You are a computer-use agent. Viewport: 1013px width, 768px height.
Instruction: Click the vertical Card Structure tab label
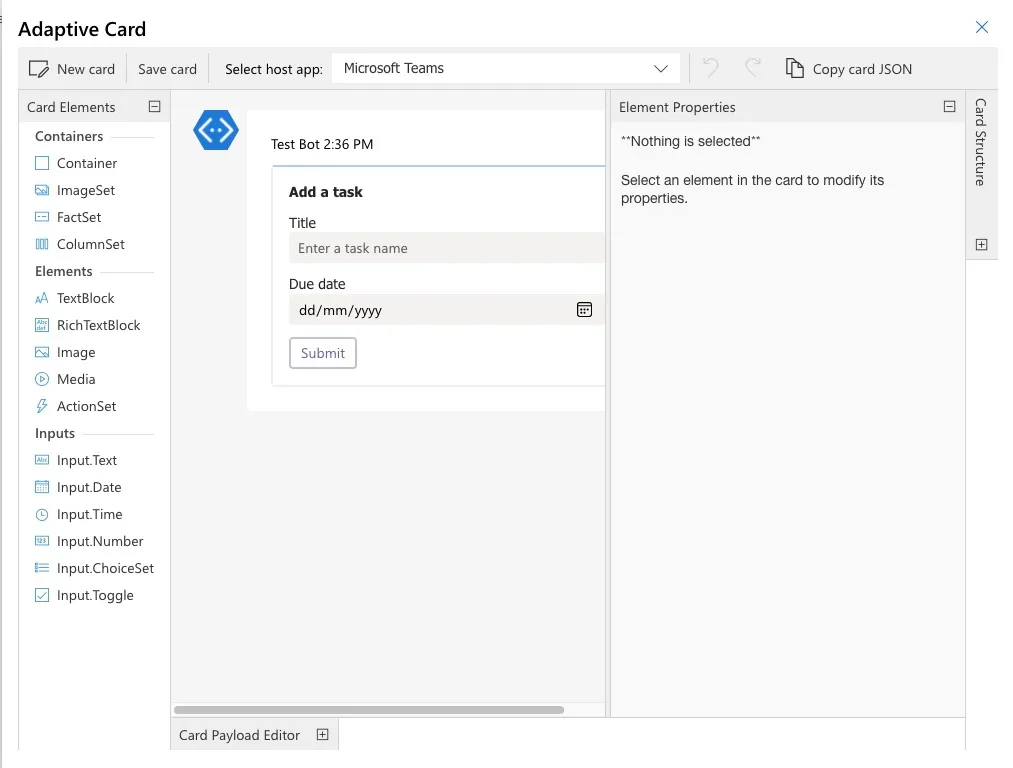coord(981,142)
